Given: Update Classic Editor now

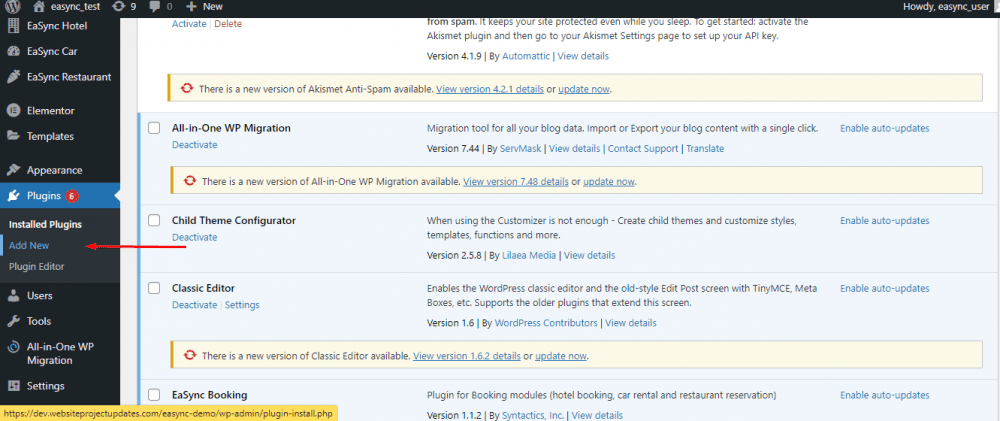Looking at the screenshot, I should 561,356.
